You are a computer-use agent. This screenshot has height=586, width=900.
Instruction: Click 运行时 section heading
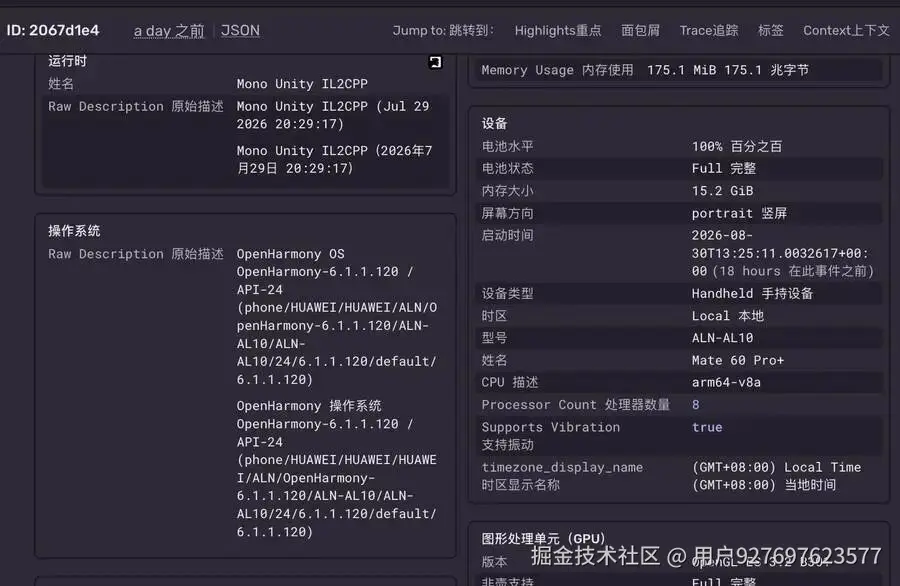point(68,61)
